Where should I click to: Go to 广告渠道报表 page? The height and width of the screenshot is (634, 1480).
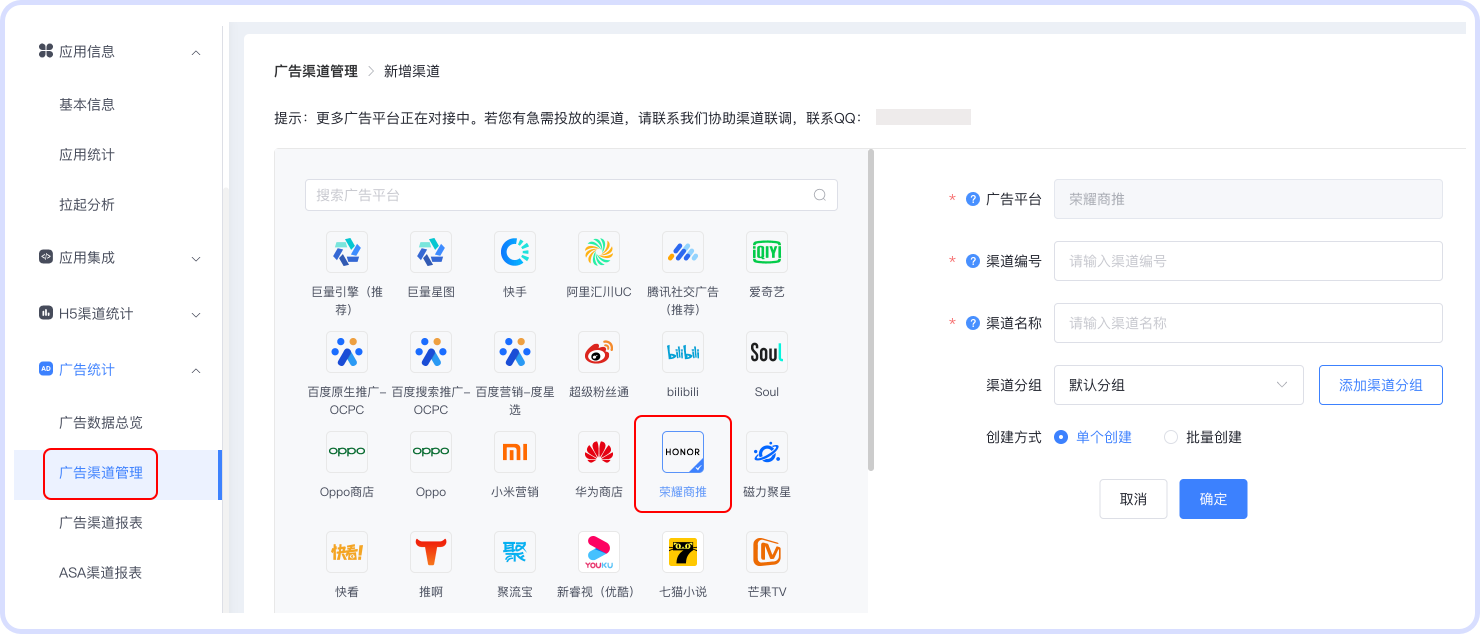click(101, 523)
